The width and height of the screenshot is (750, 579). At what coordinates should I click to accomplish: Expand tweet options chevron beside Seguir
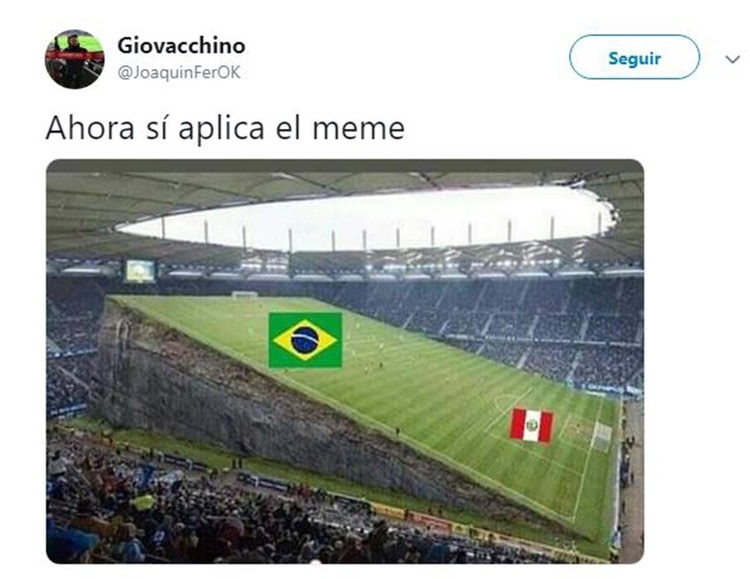point(732,60)
